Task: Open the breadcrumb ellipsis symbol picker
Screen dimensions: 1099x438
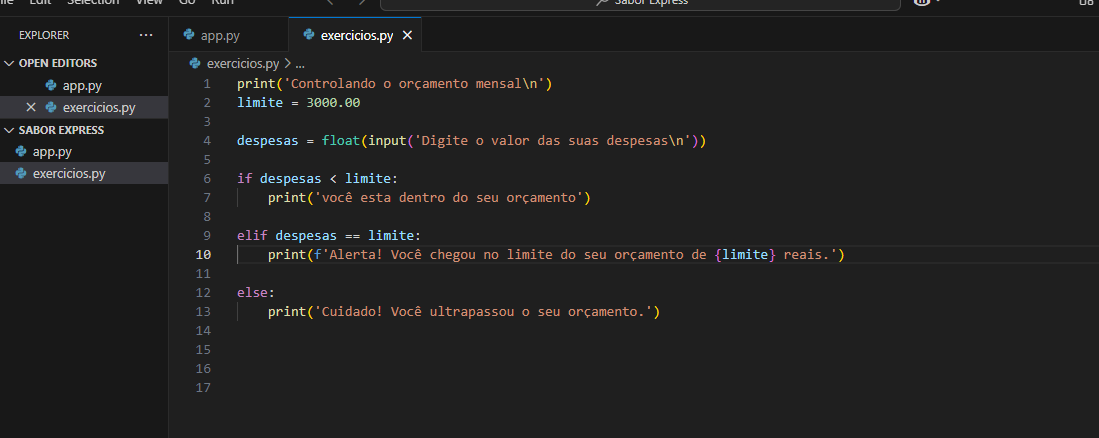Action: pyautogui.click(x=300, y=63)
